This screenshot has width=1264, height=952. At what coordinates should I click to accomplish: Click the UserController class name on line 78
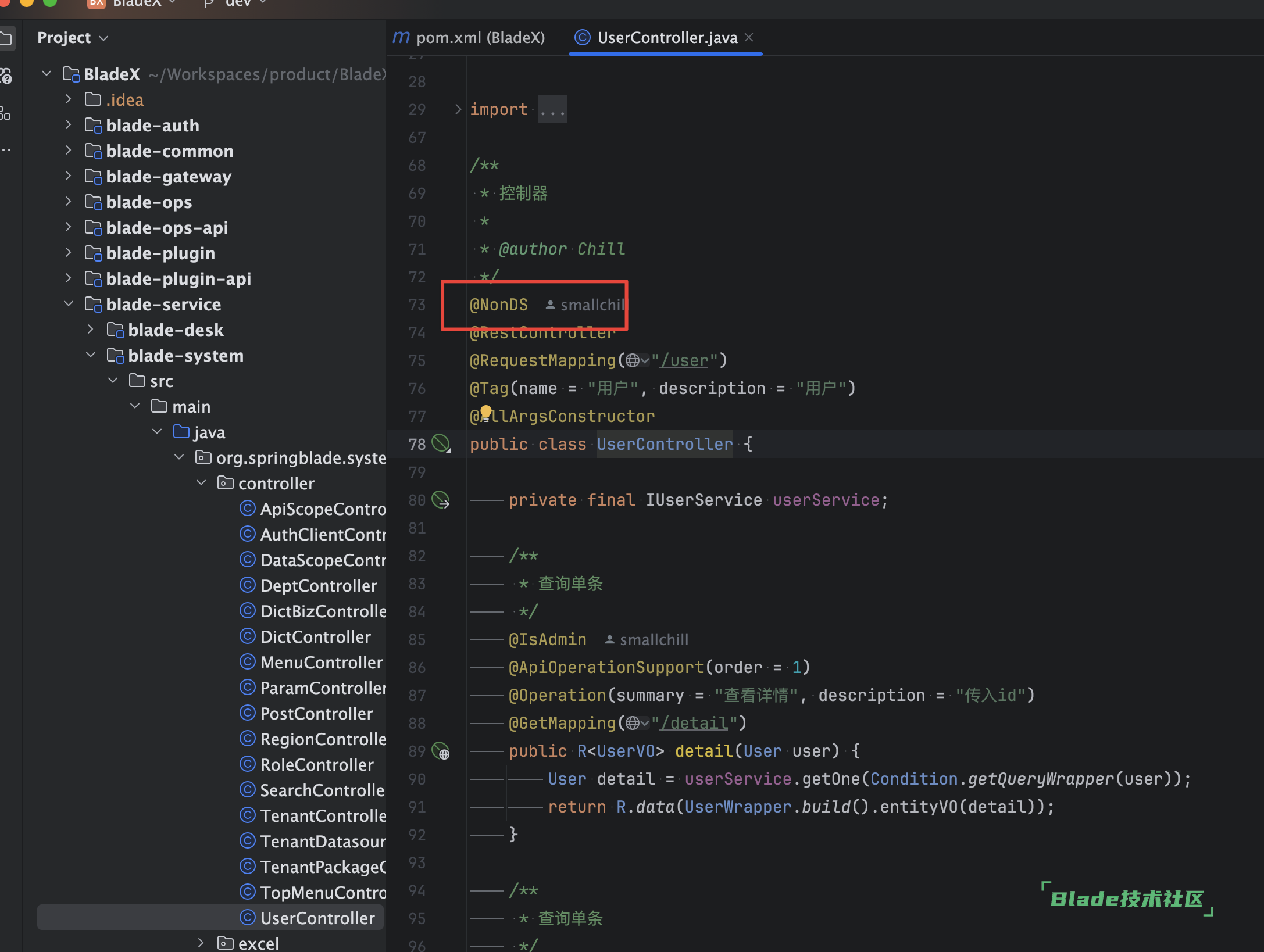pyautogui.click(x=665, y=445)
